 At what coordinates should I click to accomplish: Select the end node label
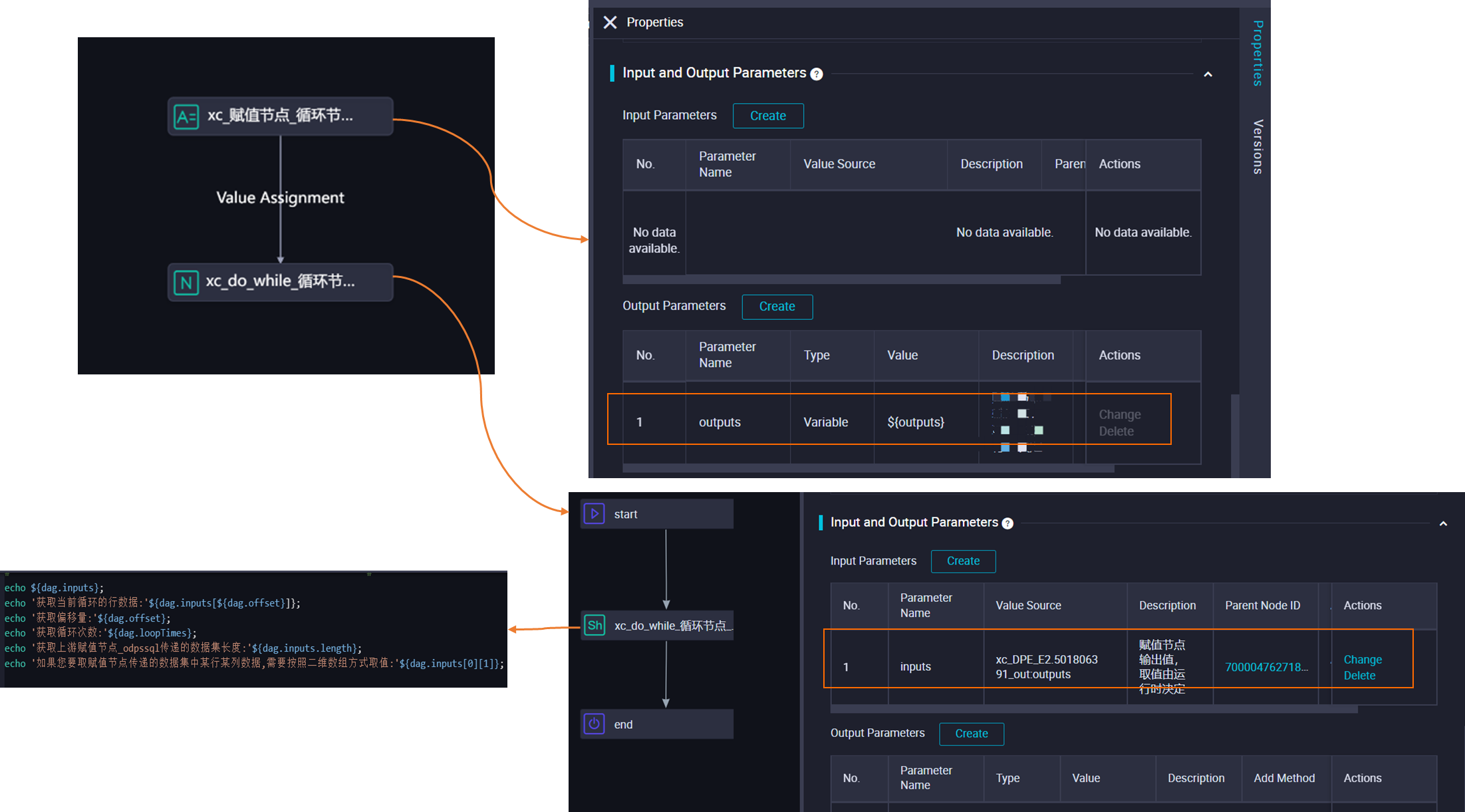tap(623, 724)
